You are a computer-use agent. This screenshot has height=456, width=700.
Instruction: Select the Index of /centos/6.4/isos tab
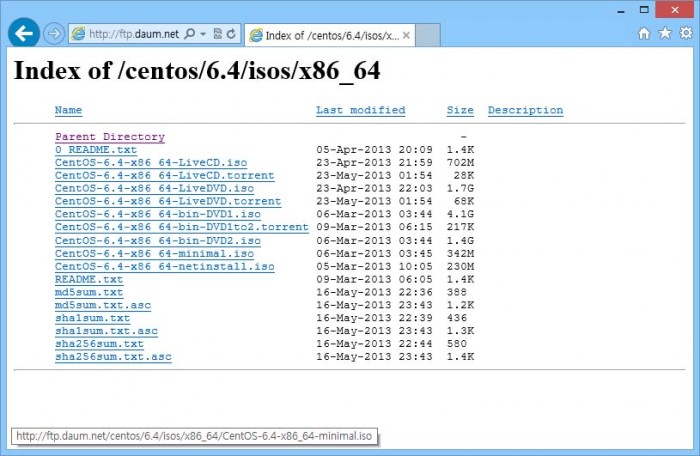(330, 35)
